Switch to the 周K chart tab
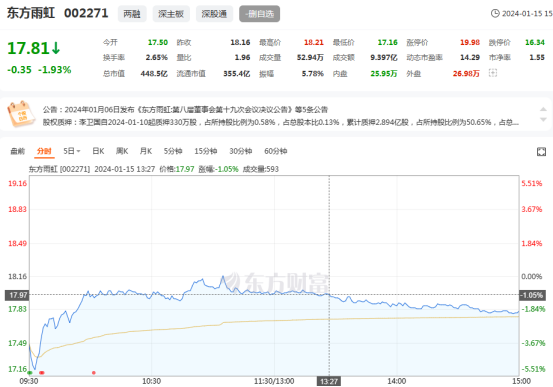The height and width of the screenshot is (387, 553). [122, 151]
